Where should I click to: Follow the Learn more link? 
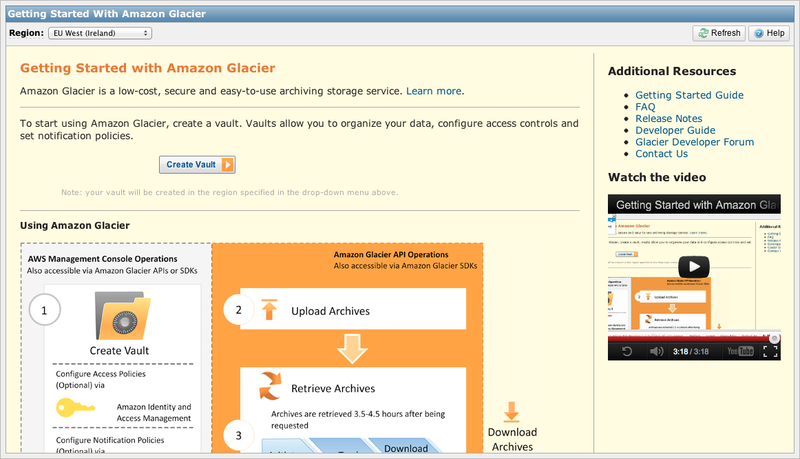(x=434, y=91)
